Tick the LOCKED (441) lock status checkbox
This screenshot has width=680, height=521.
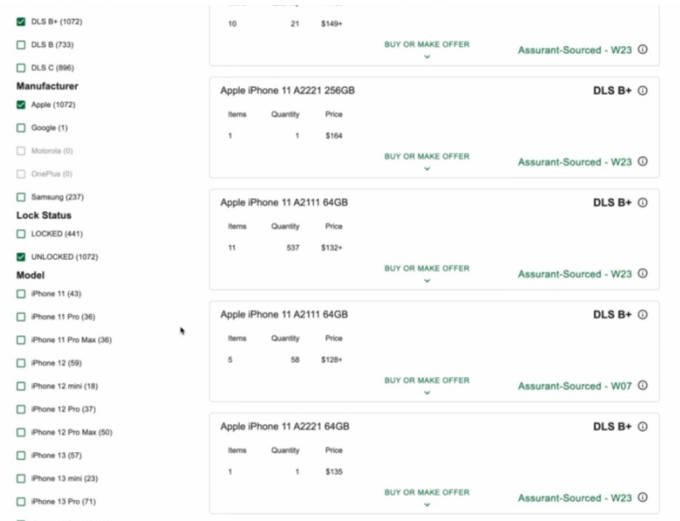pyautogui.click(x=22, y=234)
